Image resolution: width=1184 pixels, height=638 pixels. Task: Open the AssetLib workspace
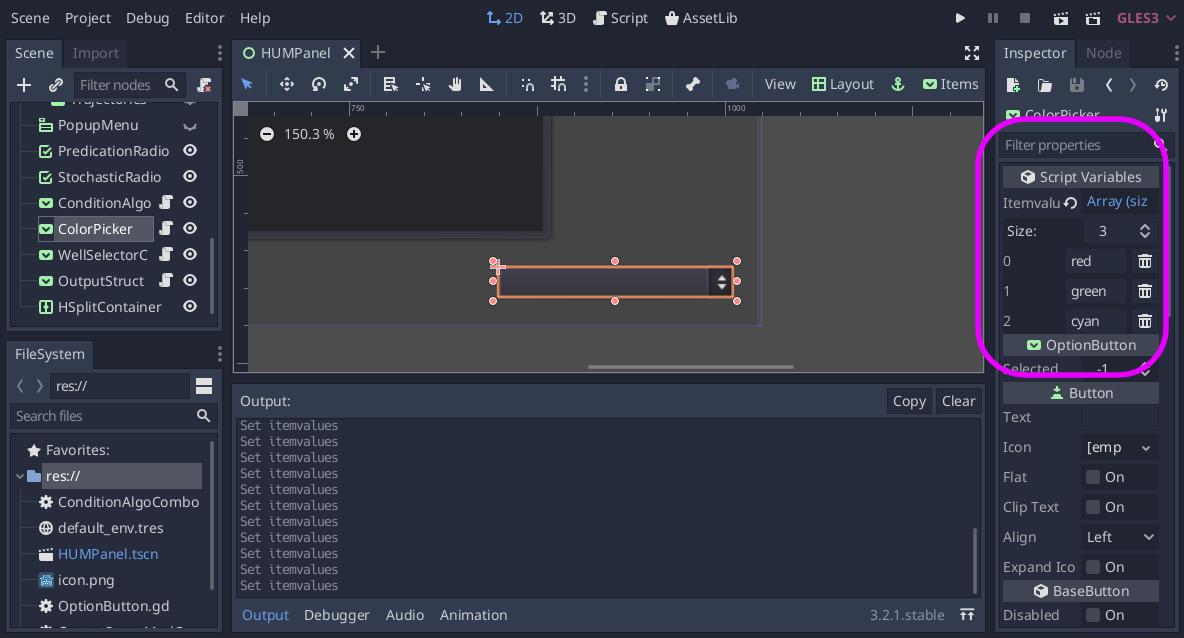(x=701, y=18)
